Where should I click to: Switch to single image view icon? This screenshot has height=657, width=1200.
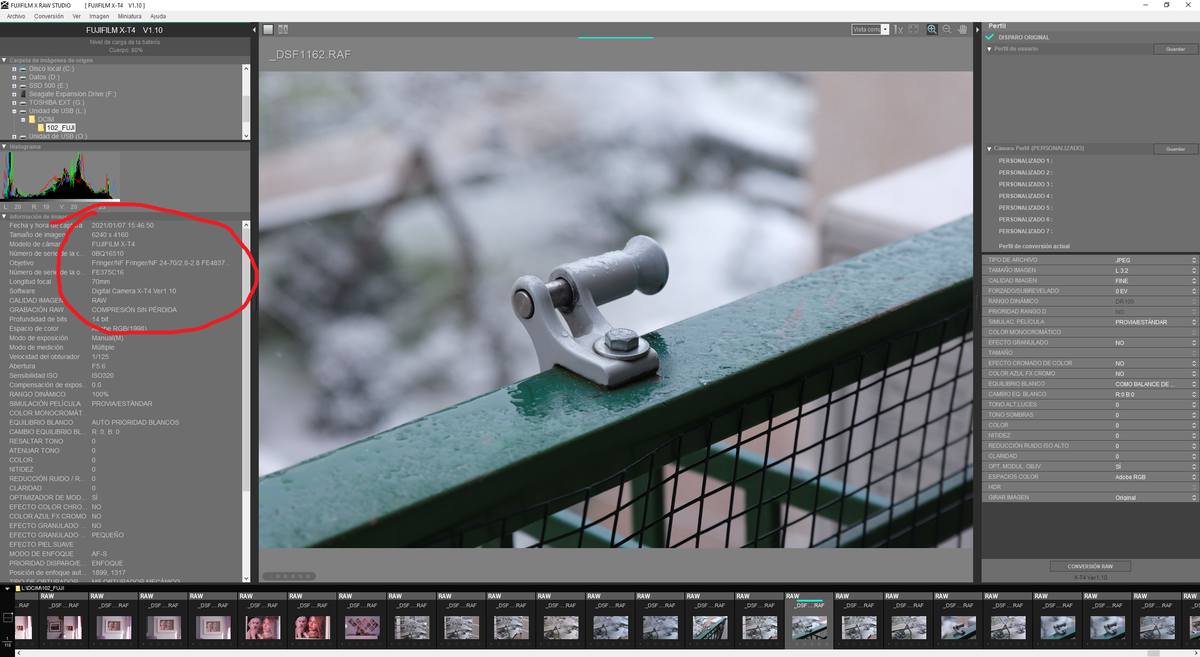point(268,30)
